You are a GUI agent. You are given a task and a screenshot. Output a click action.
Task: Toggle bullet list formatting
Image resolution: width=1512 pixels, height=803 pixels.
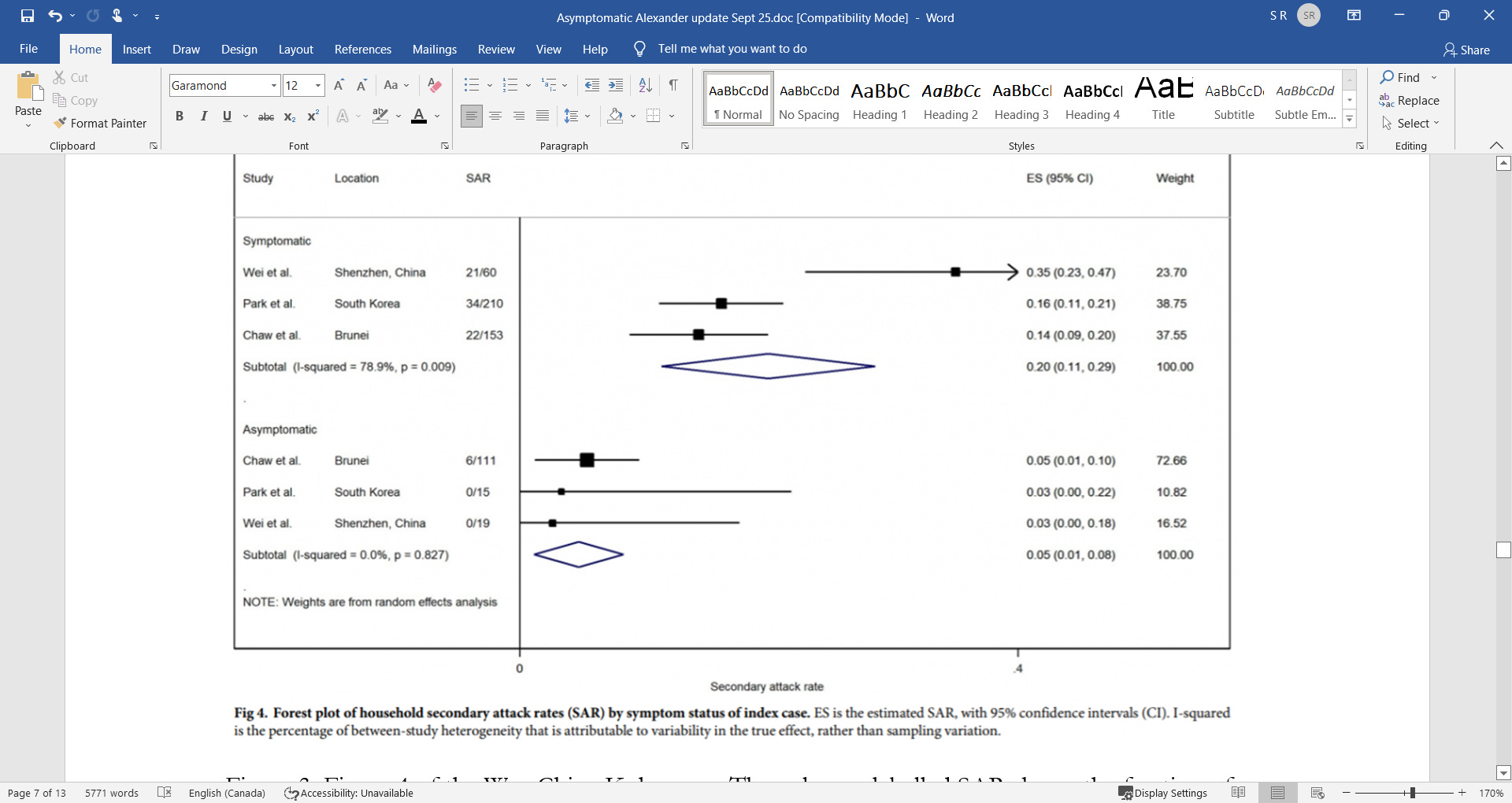pos(472,85)
